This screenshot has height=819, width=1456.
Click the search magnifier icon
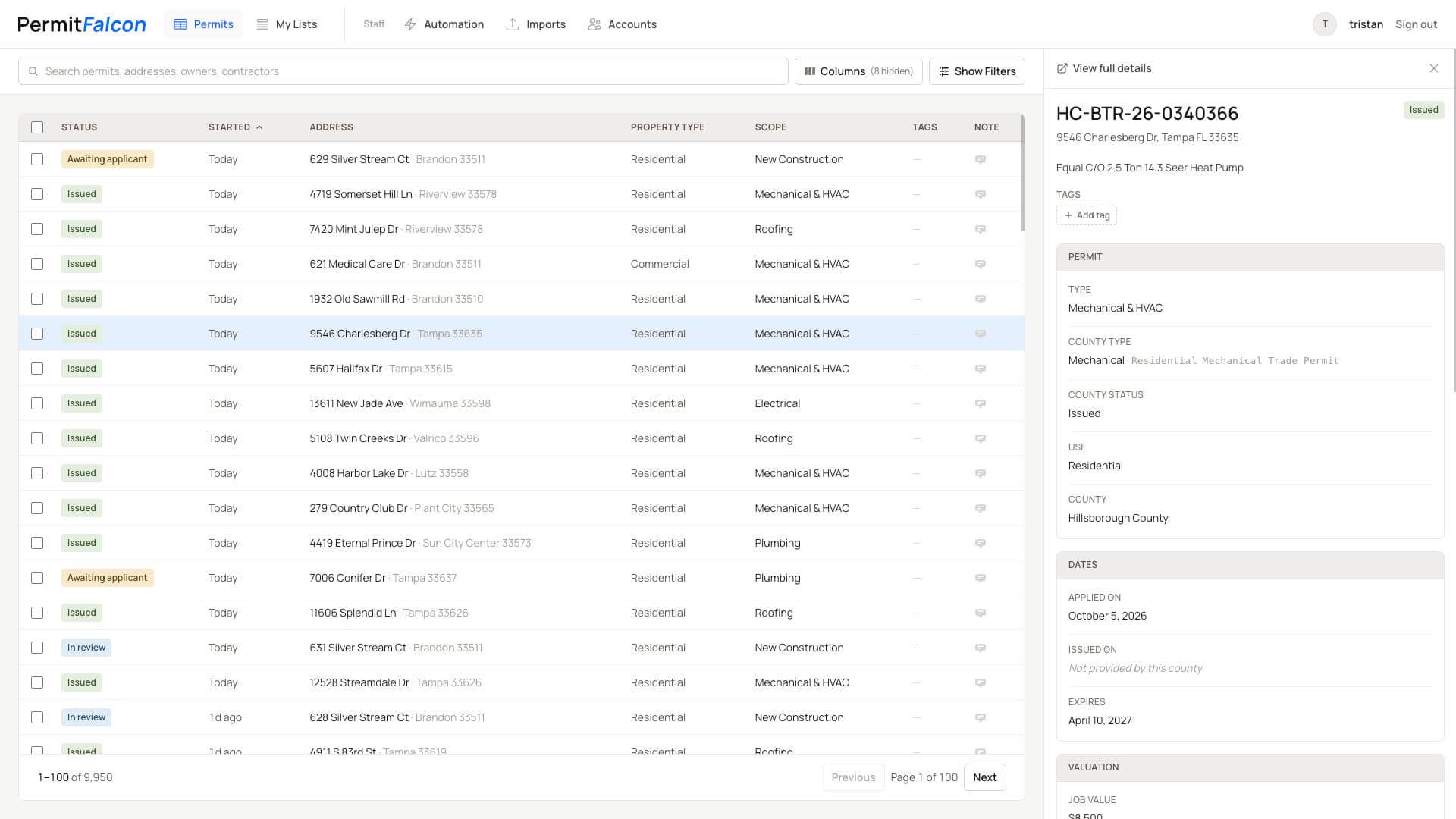[33, 71]
